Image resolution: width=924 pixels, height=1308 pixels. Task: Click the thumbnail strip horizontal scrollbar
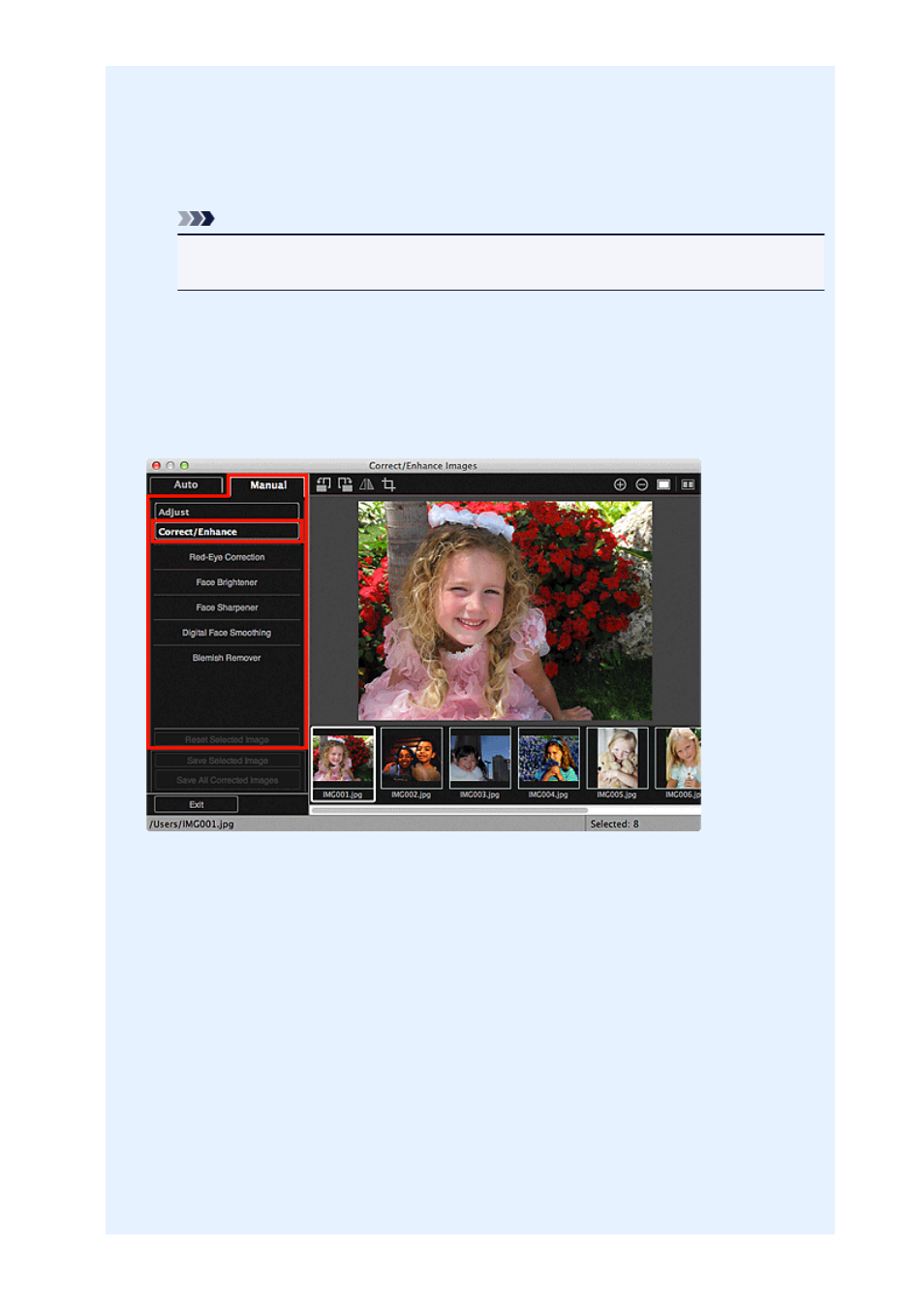coord(449,810)
